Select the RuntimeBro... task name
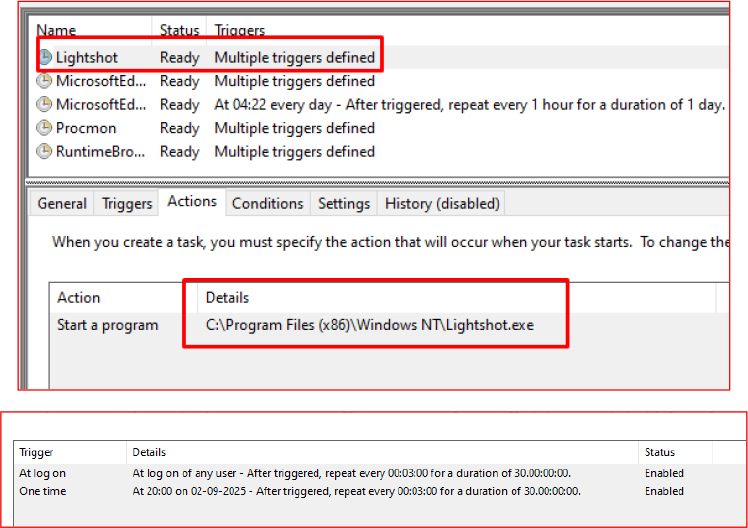This screenshot has width=748, height=528. 100,151
